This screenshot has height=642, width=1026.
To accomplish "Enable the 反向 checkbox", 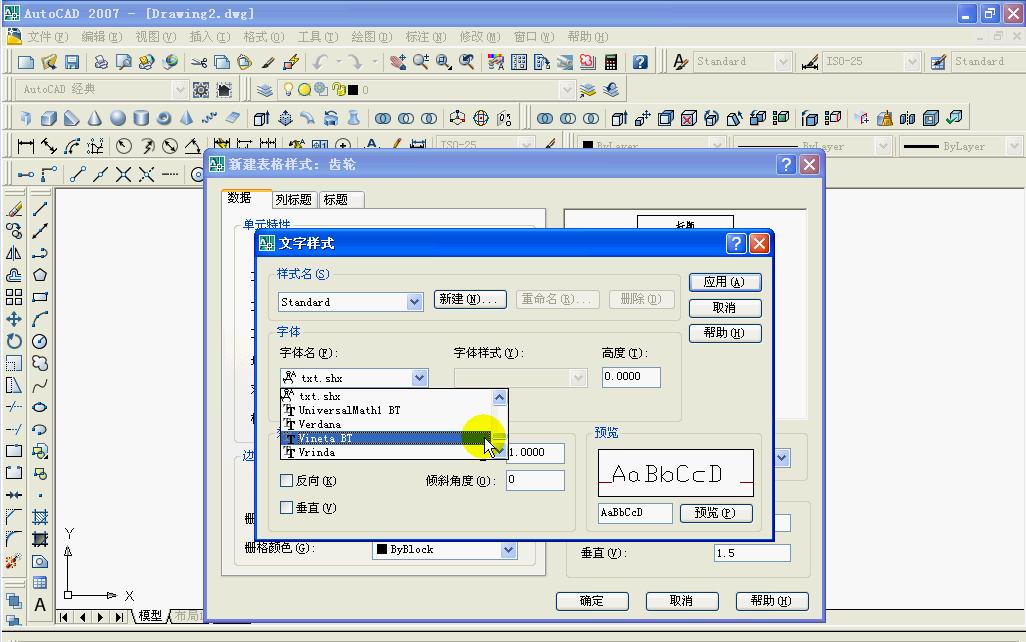I will [287, 480].
